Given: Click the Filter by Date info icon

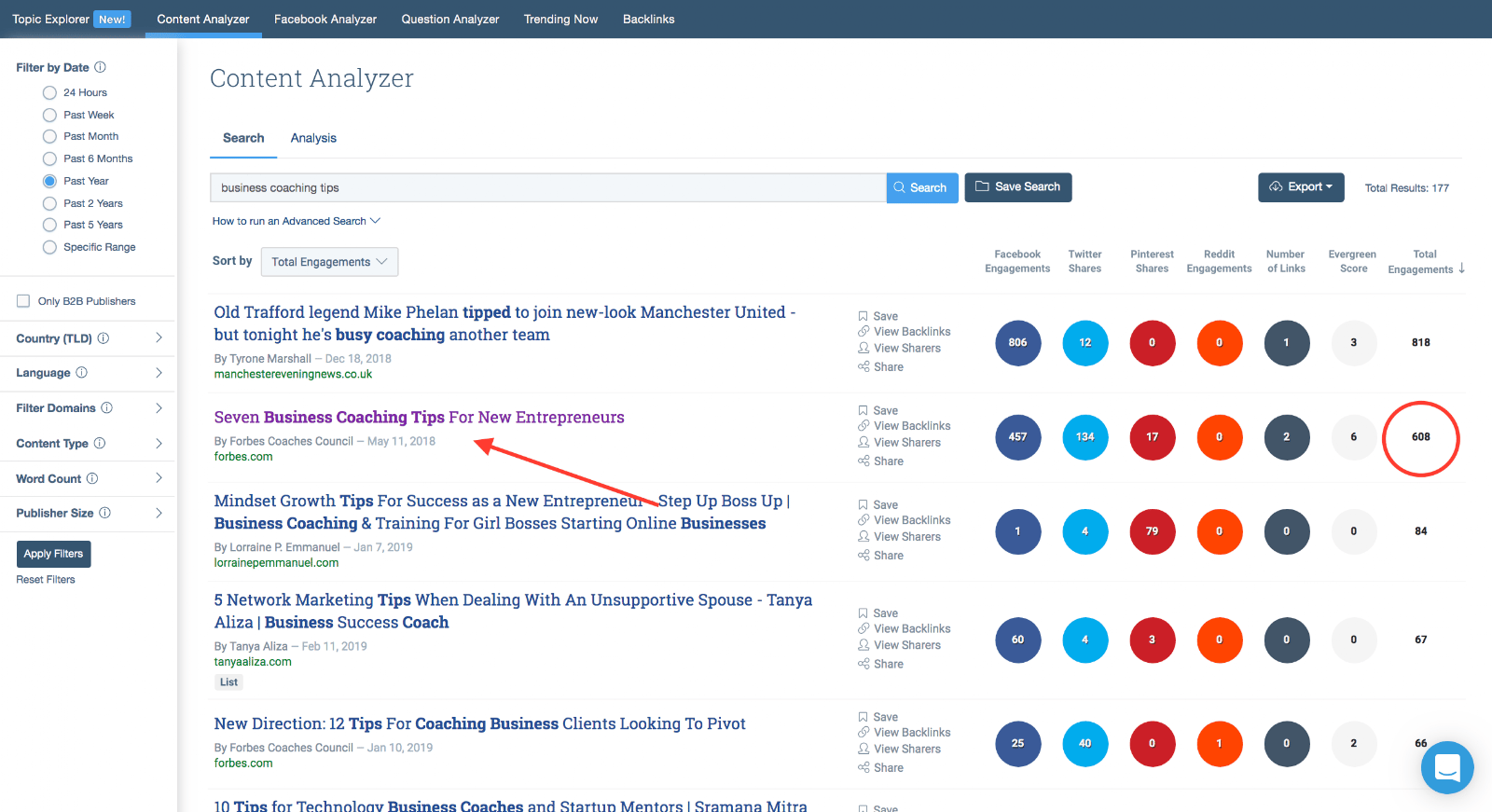Looking at the screenshot, I should coord(101,67).
